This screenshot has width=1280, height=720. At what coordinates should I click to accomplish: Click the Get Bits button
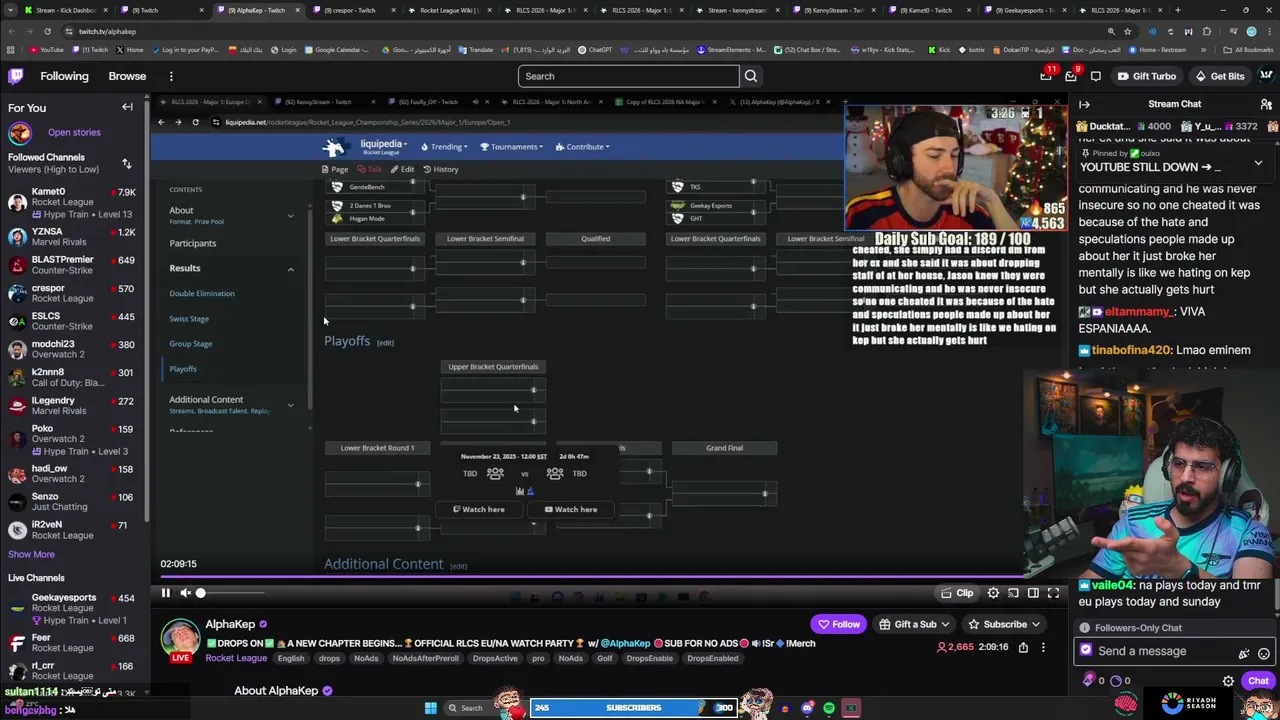(1220, 76)
